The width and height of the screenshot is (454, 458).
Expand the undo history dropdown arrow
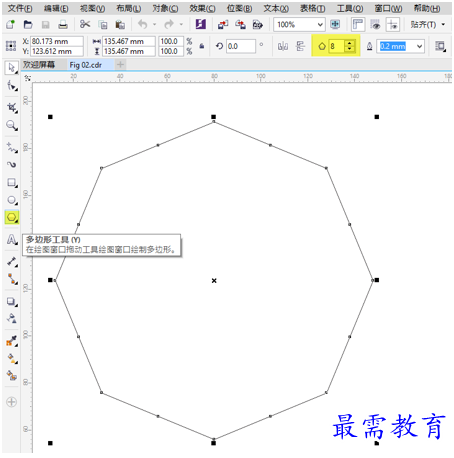pyautogui.click(x=154, y=24)
